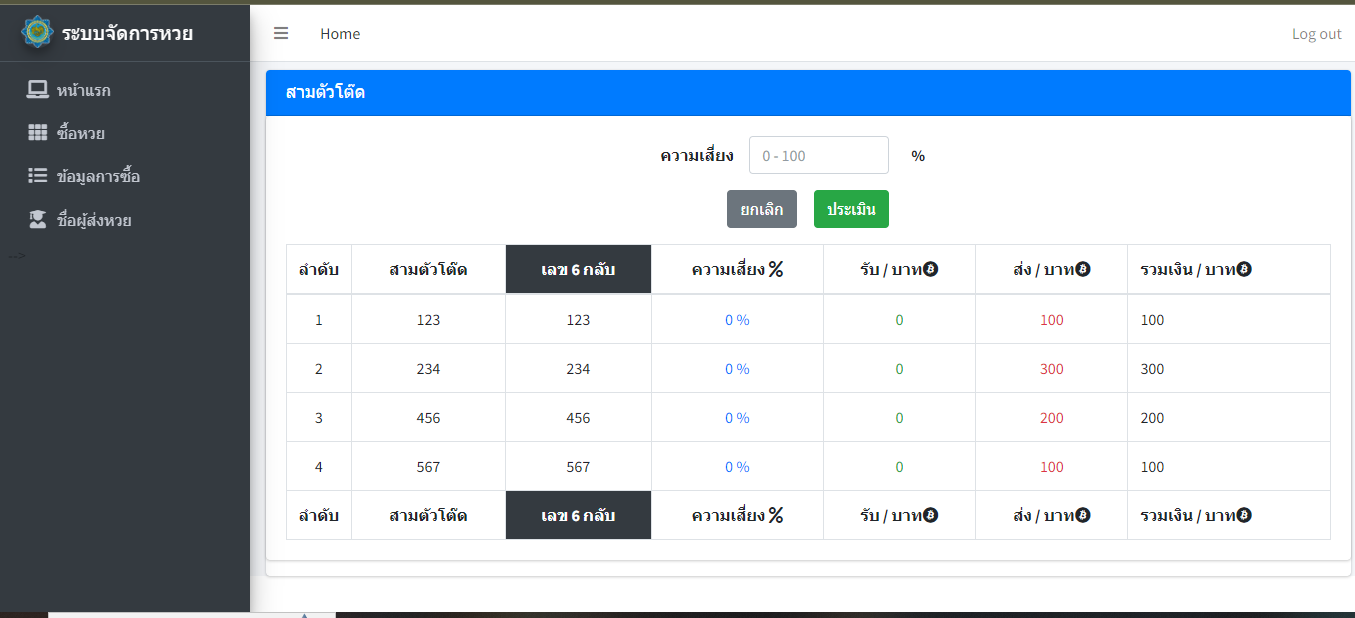Click the grid icon beside ซื้อหวย
This screenshot has height=618, width=1355.
point(38,133)
